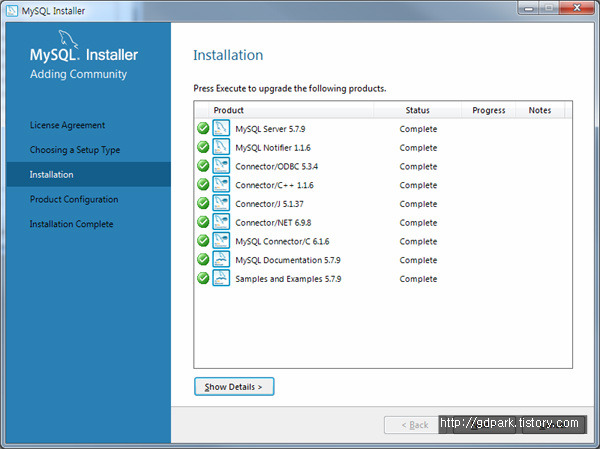
Task: Expand Show Details button
Action: point(234,387)
